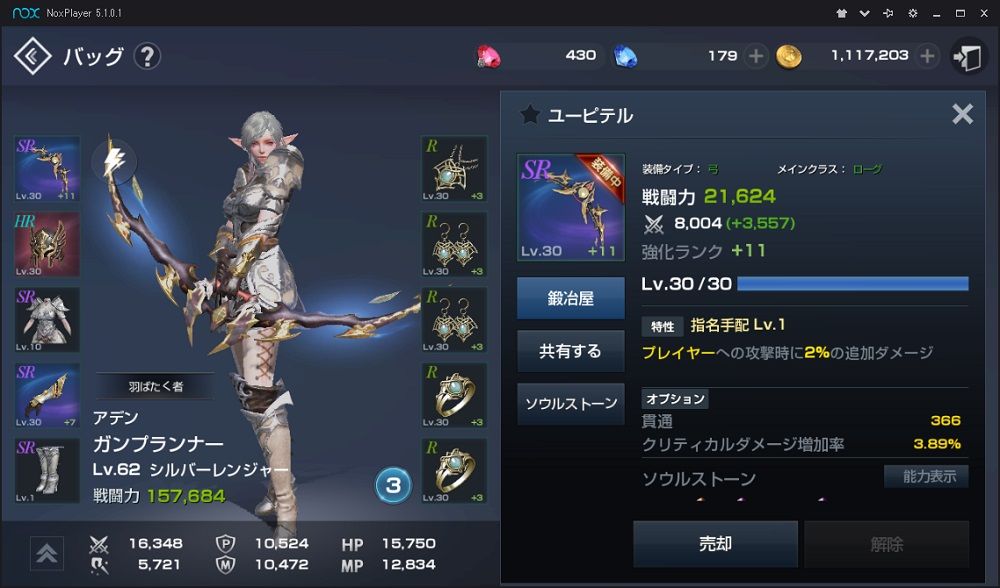Add gold coins with the plus button
Viewport: 1000px width, 588px height.
coord(927,56)
